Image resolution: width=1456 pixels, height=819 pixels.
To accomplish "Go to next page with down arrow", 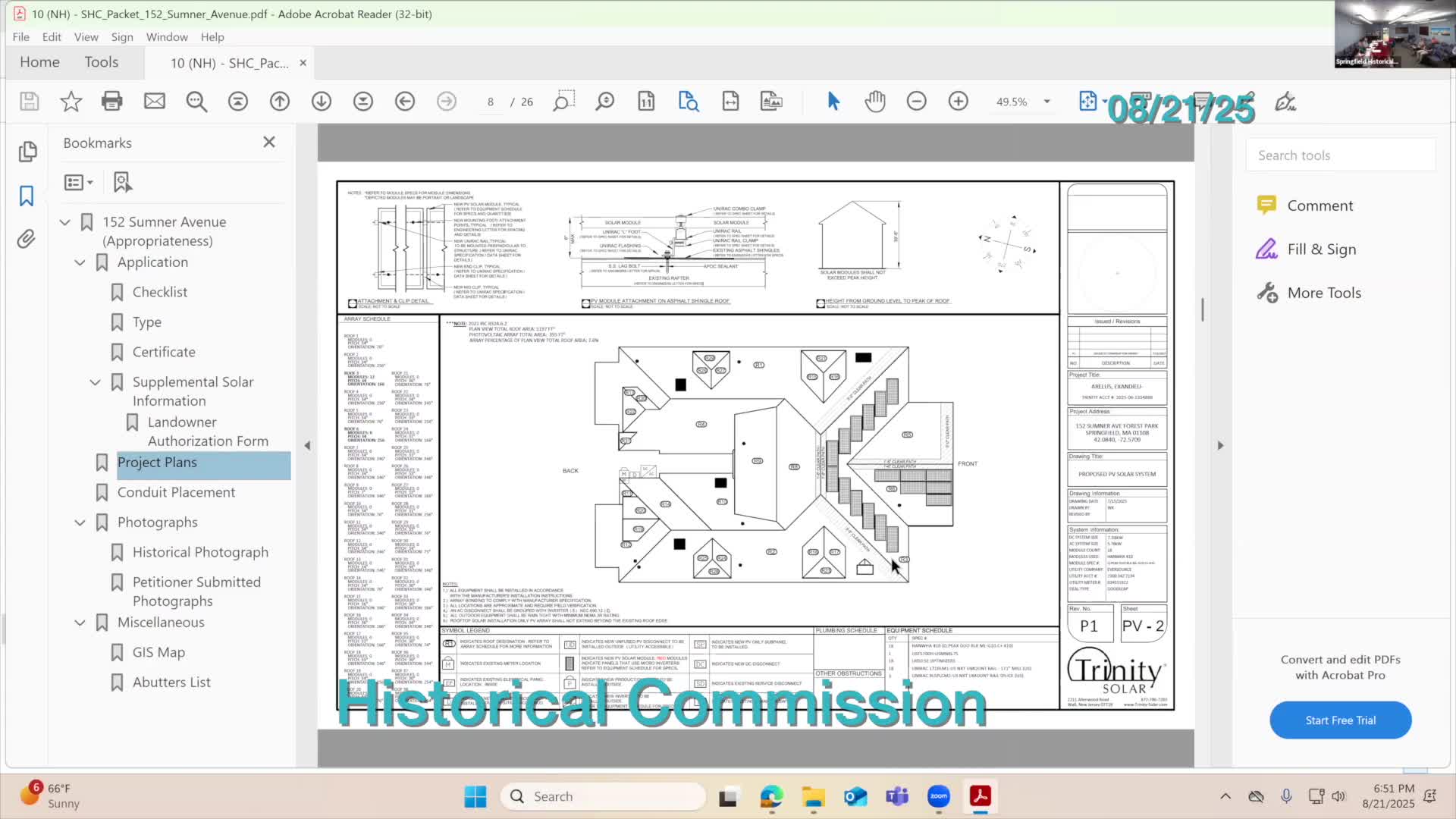I will 321,101.
